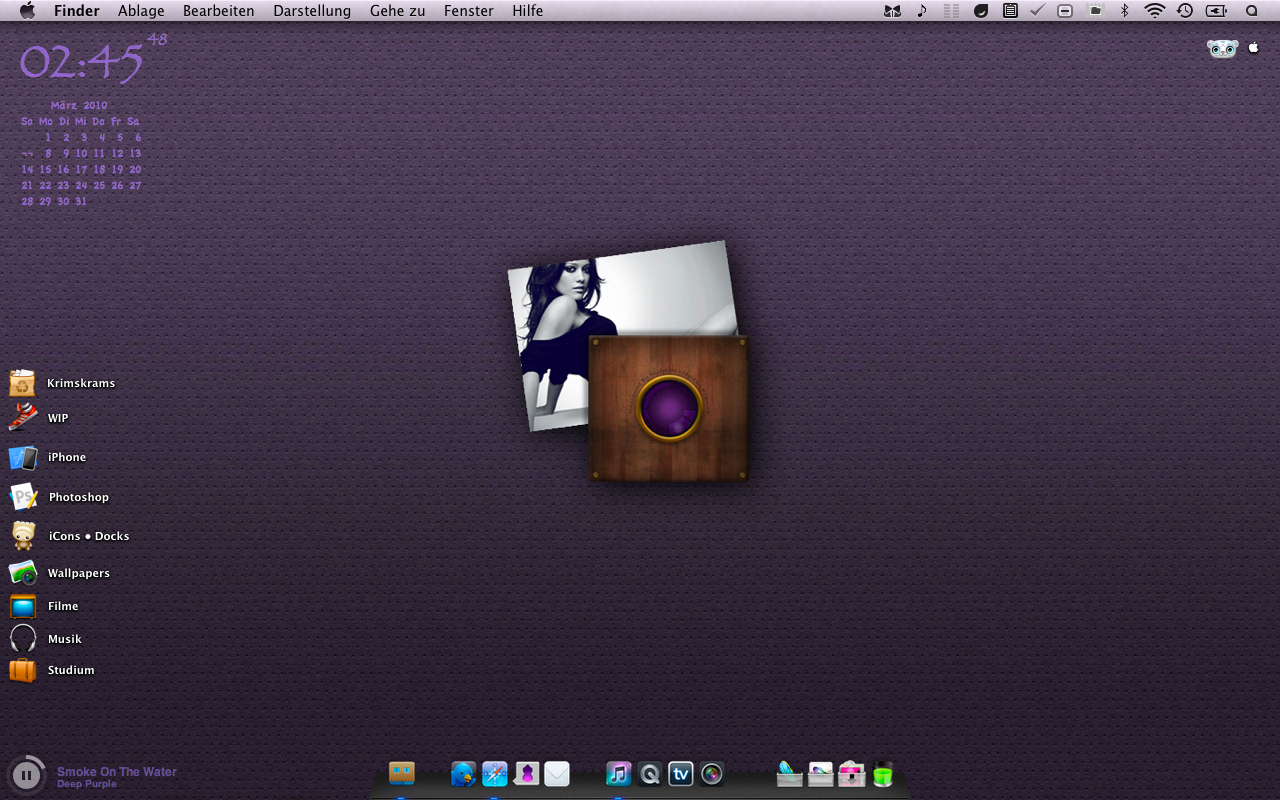Open the purple figure chat dock app
The image size is (1280, 800).
(526, 773)
